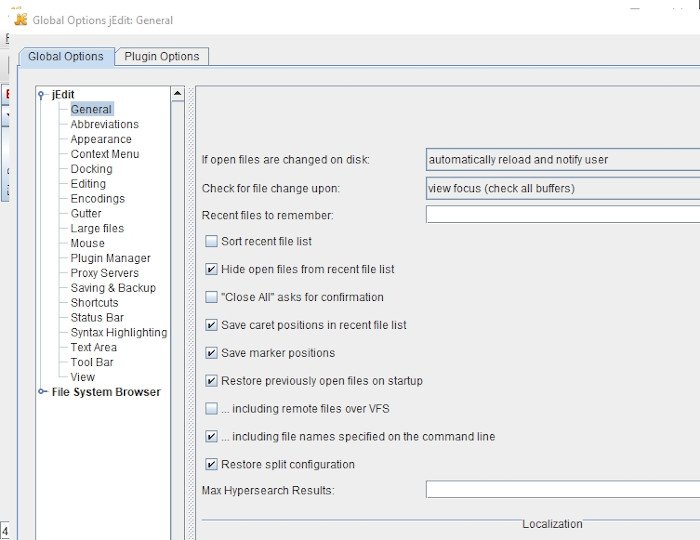Switch to the Plugin Options tab
This screenshot has width=700, height=540.
(x=162, y=57)
